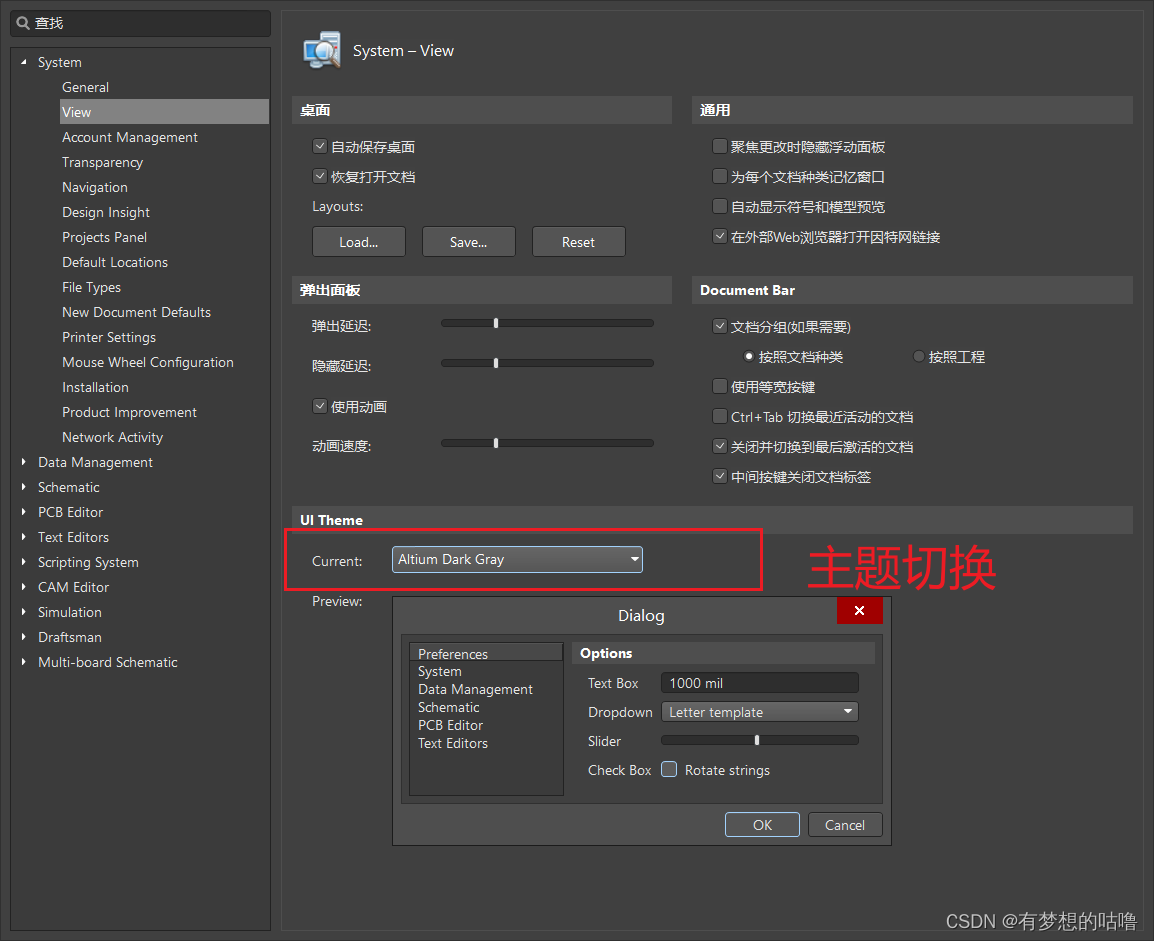
Task: Open Projects Panel settings
Action: (105, 237)
